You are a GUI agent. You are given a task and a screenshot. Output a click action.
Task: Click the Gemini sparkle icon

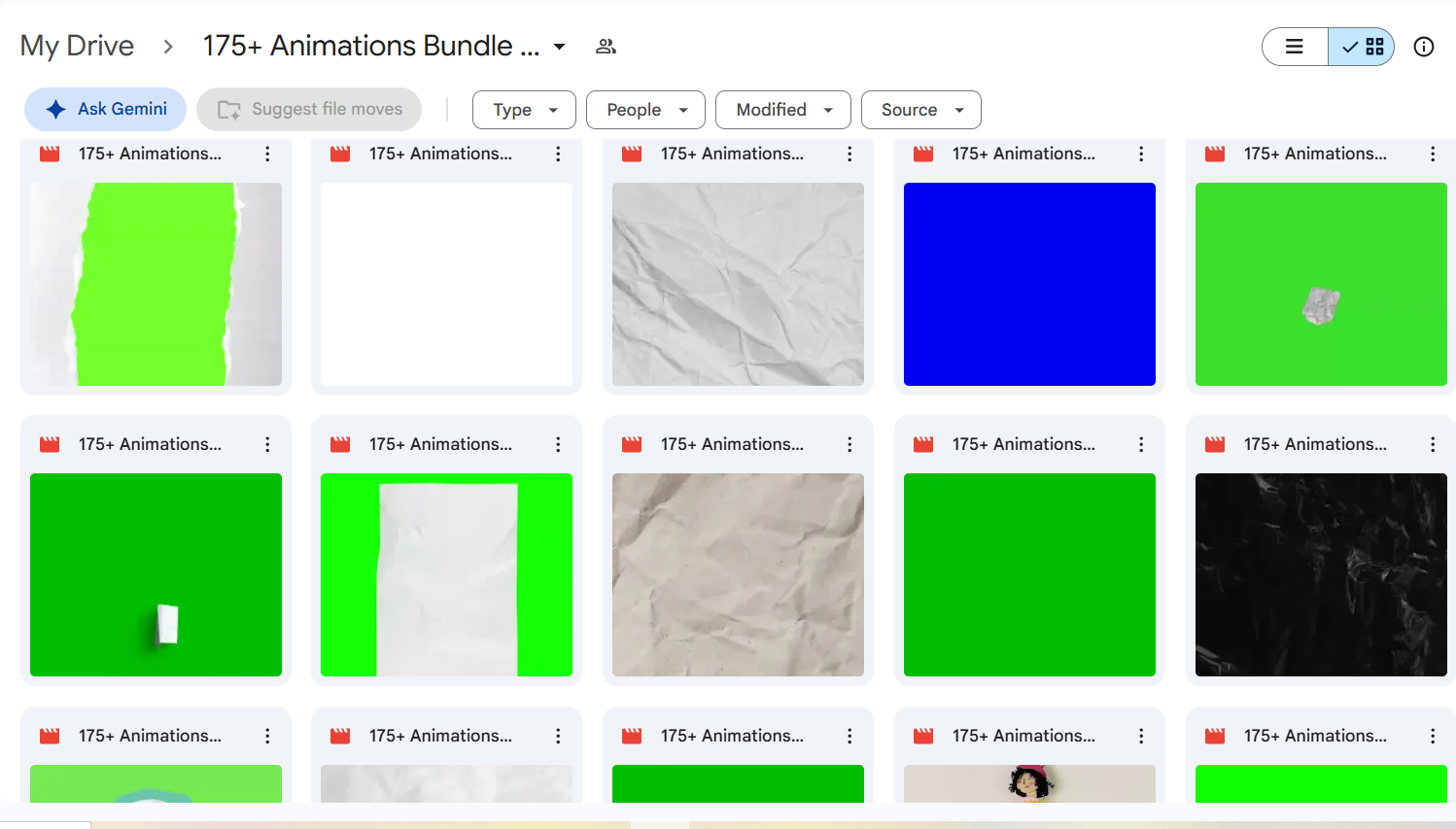coord(56,110)
